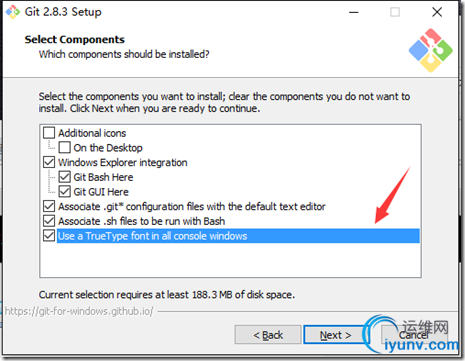Viewport: 465px width, 361px height.
Task: Toggle the Git GUI Here checkbox
Action: click(65, 192)
